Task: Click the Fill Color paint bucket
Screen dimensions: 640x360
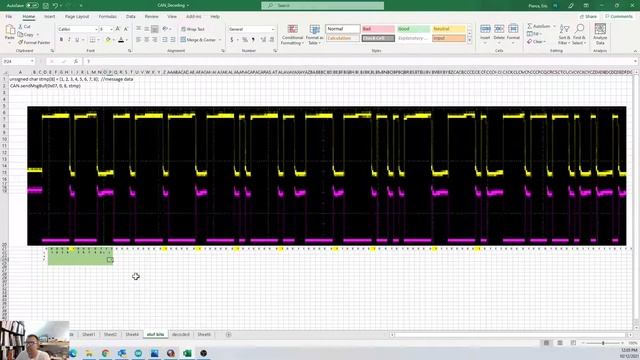Action: (108, 40)
